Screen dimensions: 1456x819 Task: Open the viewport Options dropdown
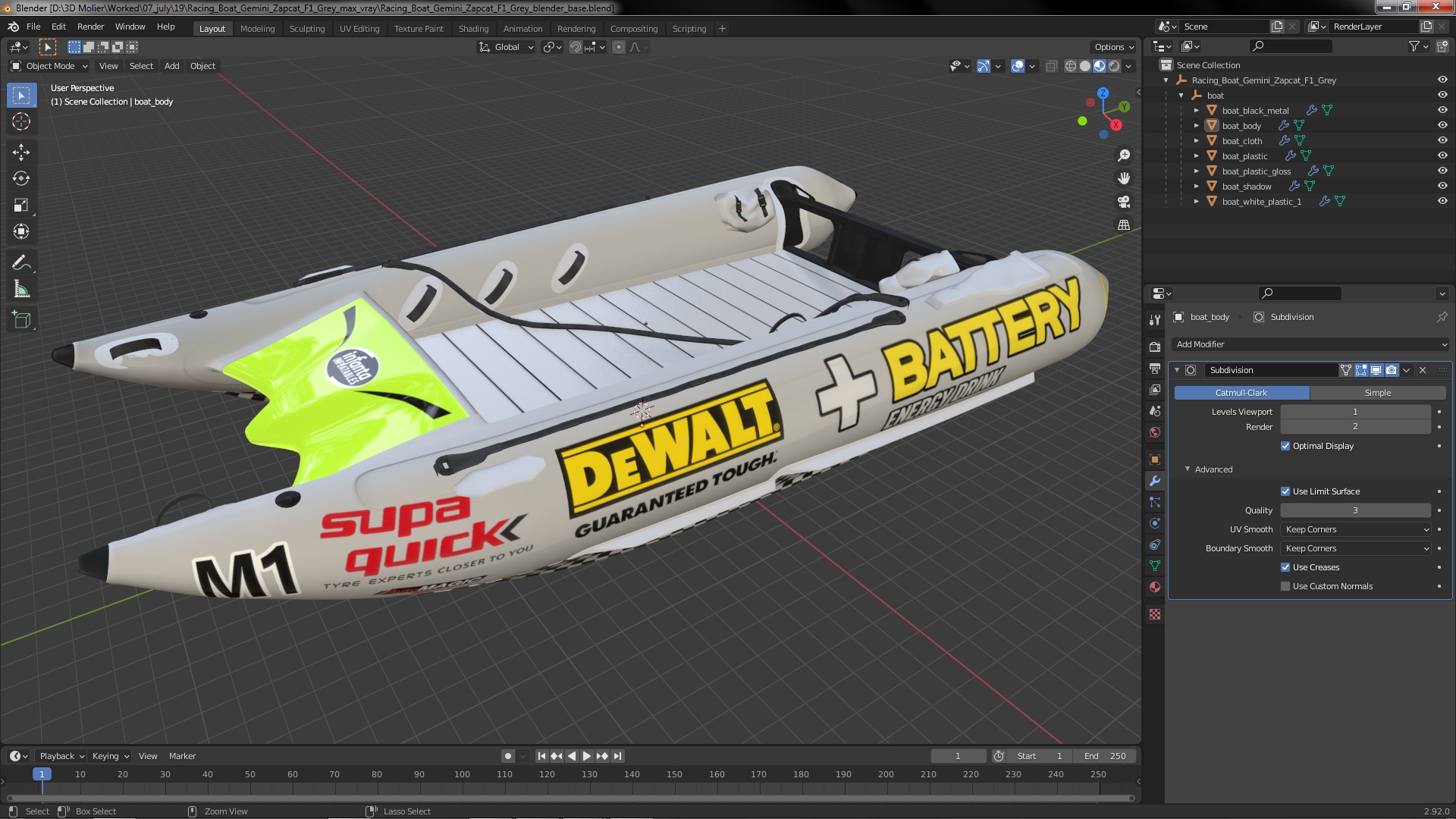coord(1114,47)
